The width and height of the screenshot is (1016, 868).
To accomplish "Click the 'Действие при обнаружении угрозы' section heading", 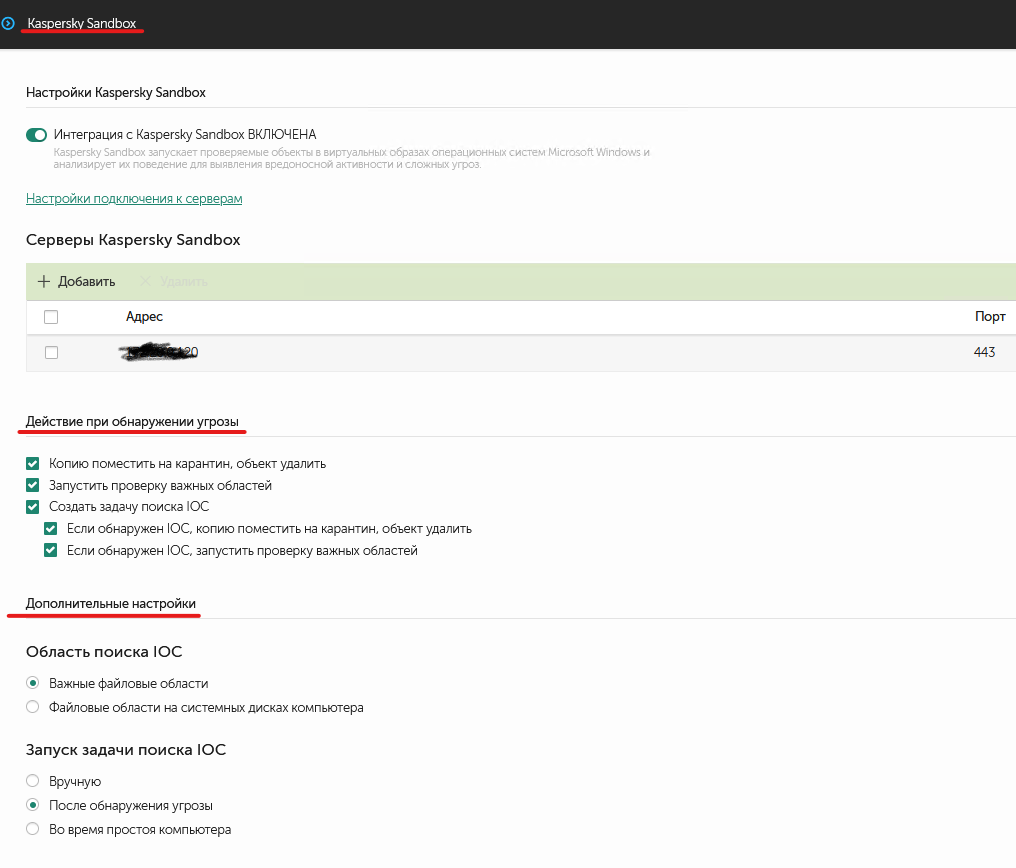I will (132, 422).
